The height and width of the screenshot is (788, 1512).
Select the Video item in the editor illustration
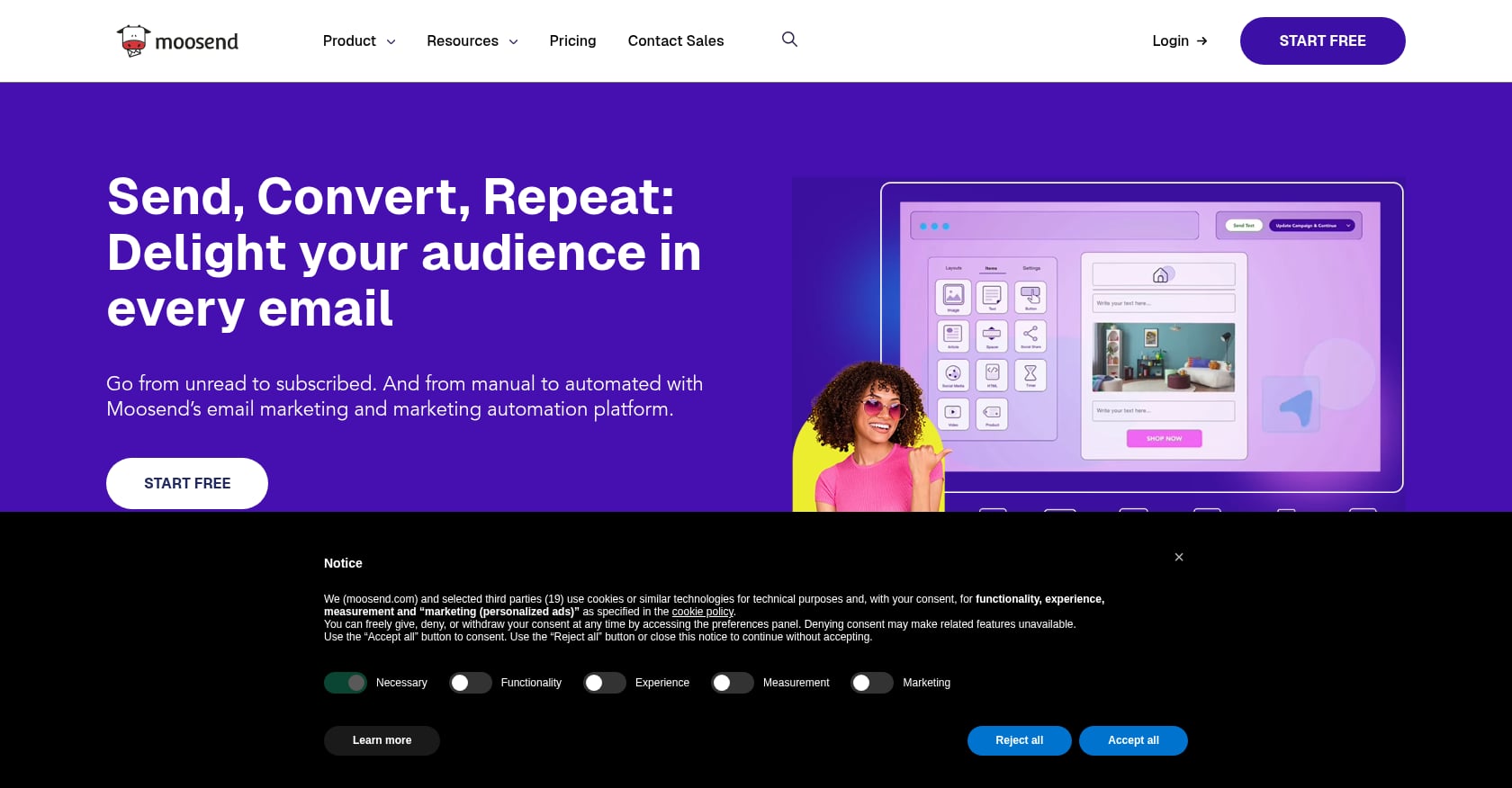pyautogui.click(x=953, y=413)
